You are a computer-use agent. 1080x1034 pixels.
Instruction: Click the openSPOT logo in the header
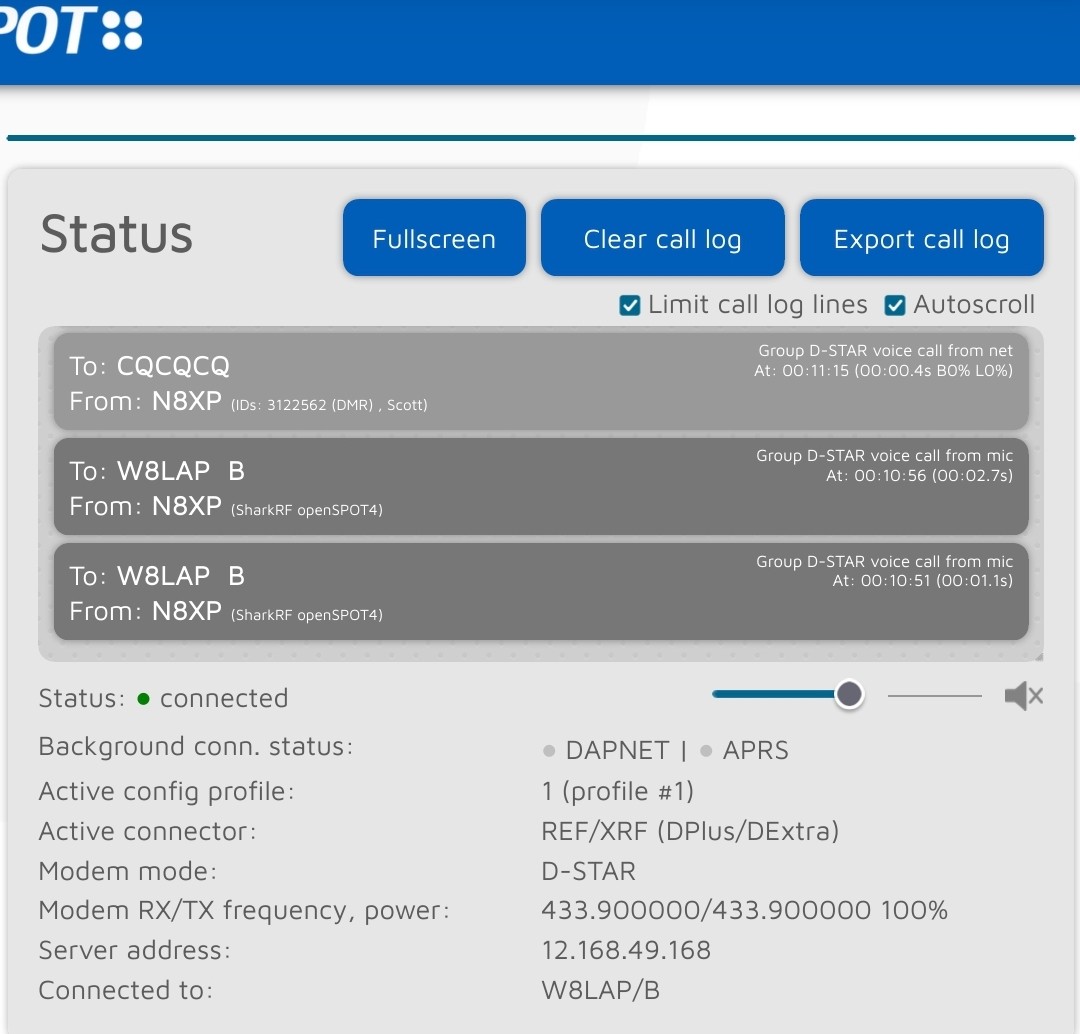[70, 30]
